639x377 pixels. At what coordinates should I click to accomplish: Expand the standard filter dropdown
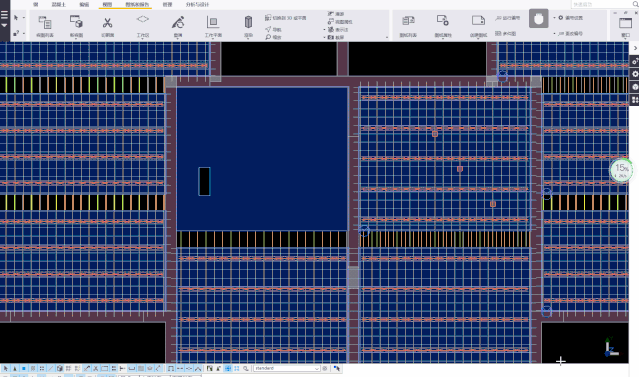[286, 368]
